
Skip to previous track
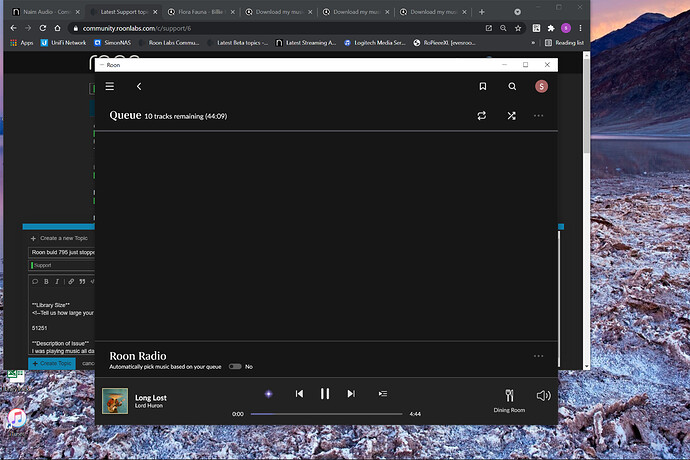tap(299, 394)
